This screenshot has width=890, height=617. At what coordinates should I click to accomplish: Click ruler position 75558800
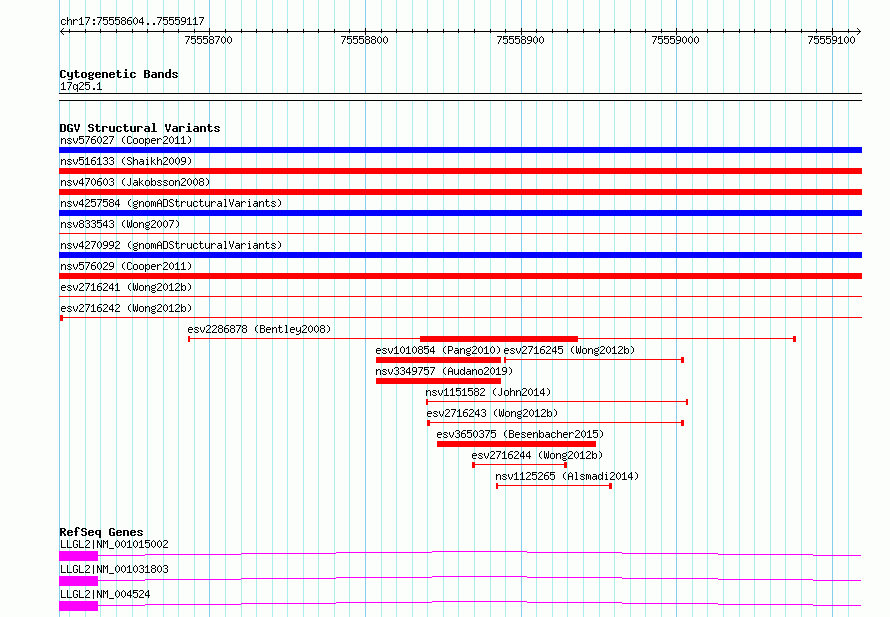(364, 40)
